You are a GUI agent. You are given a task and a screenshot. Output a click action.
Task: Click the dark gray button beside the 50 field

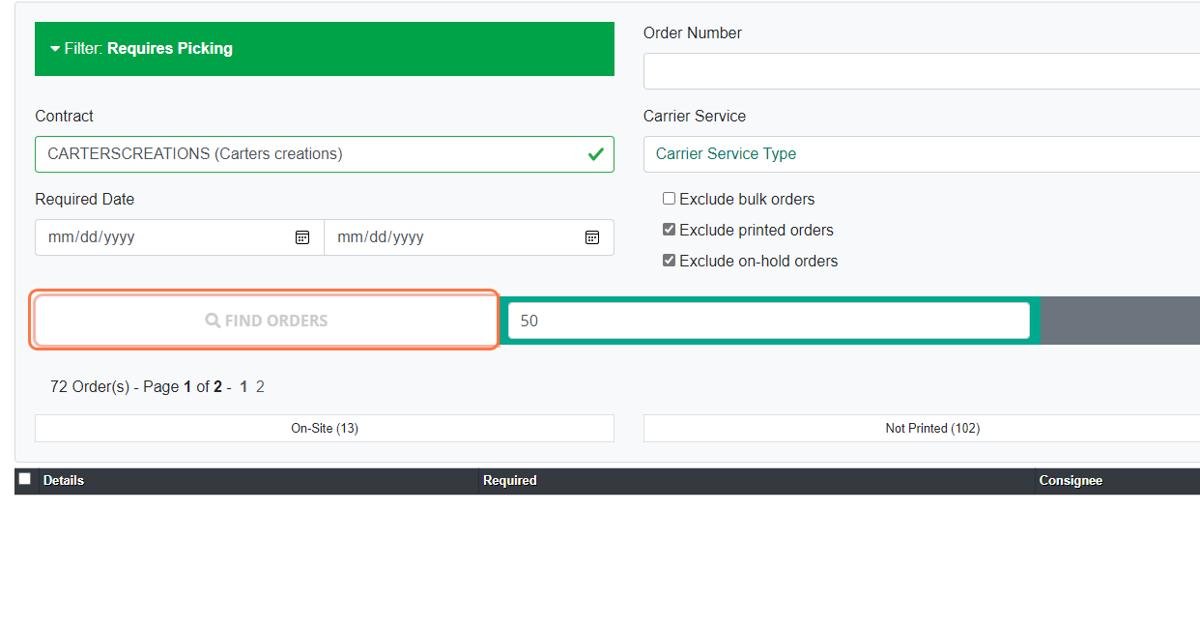point(1120,321)
